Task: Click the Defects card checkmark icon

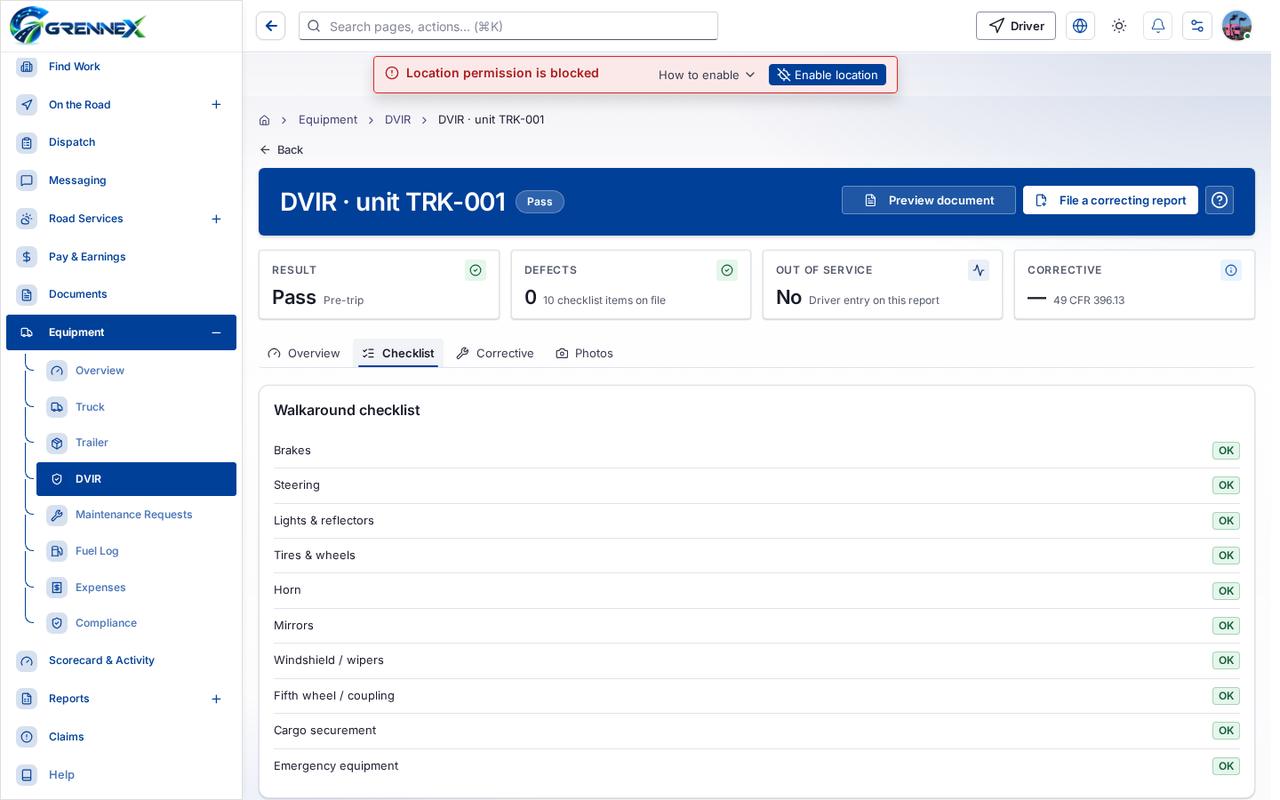Action: tap(727, 270)
